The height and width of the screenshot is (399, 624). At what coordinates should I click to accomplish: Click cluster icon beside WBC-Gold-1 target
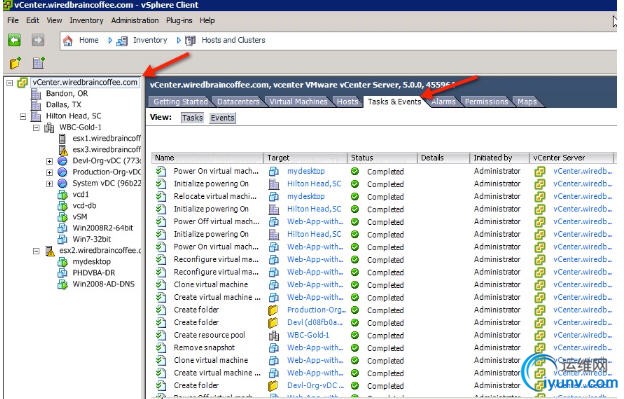point(273,335)
